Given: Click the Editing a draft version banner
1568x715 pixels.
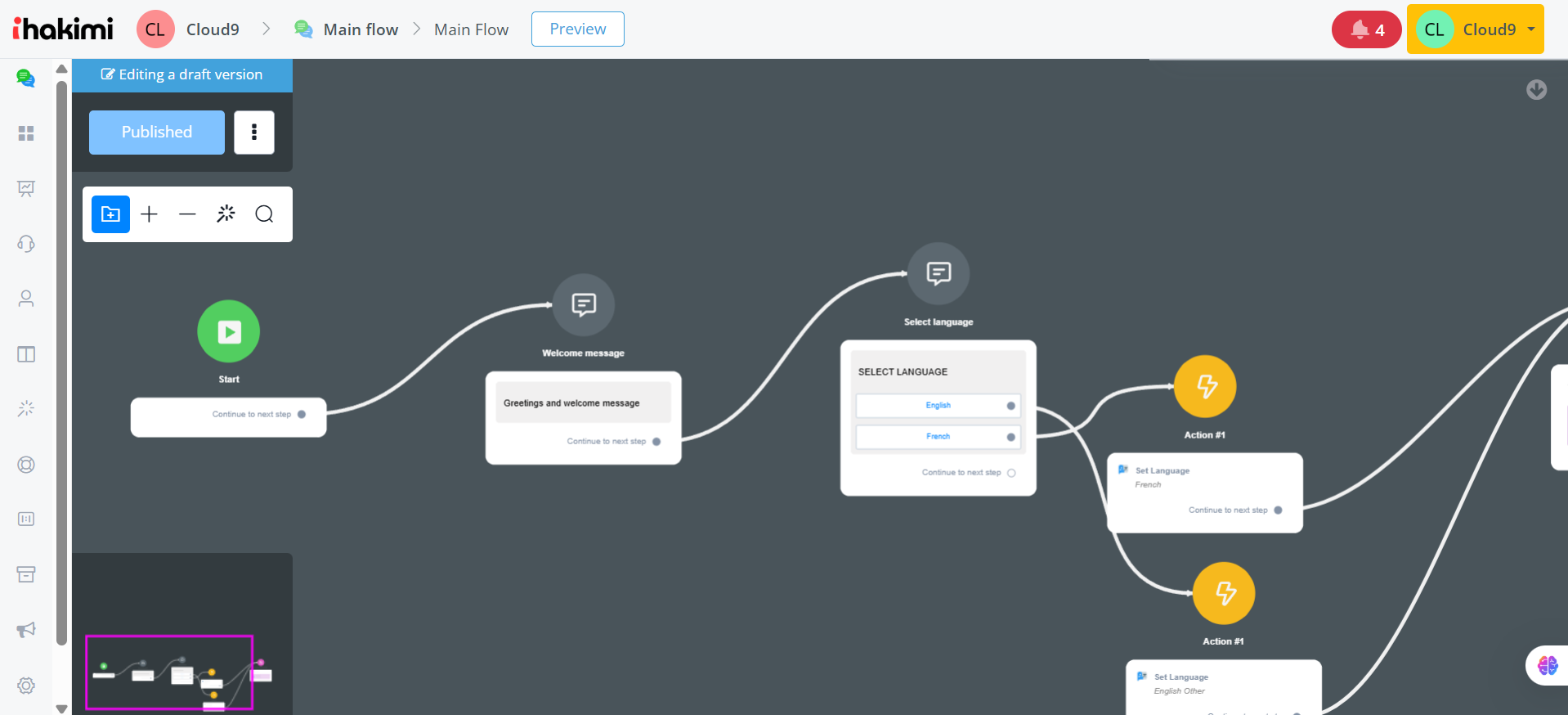Looking at the screenshot, I should 182,75.
